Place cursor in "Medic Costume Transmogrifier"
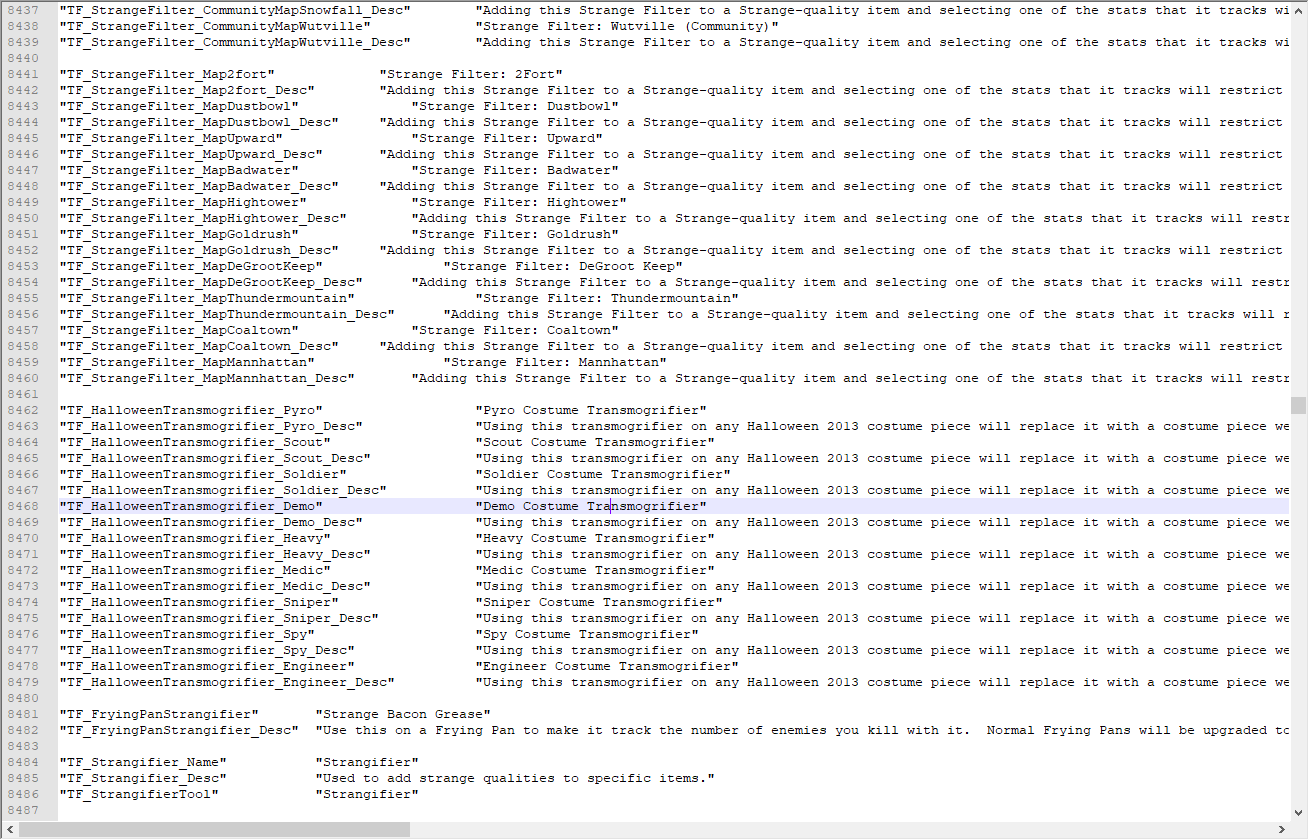The image size is (1309, 840). pyautogui.click(x=595, y=570)
